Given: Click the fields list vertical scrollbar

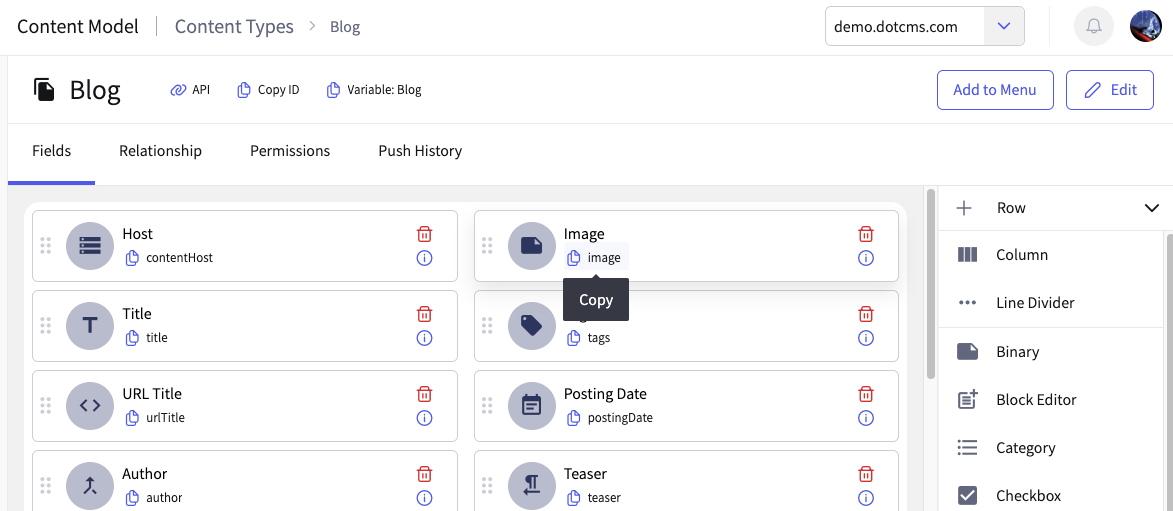Looking at the screenshot, I should (931, 285).
